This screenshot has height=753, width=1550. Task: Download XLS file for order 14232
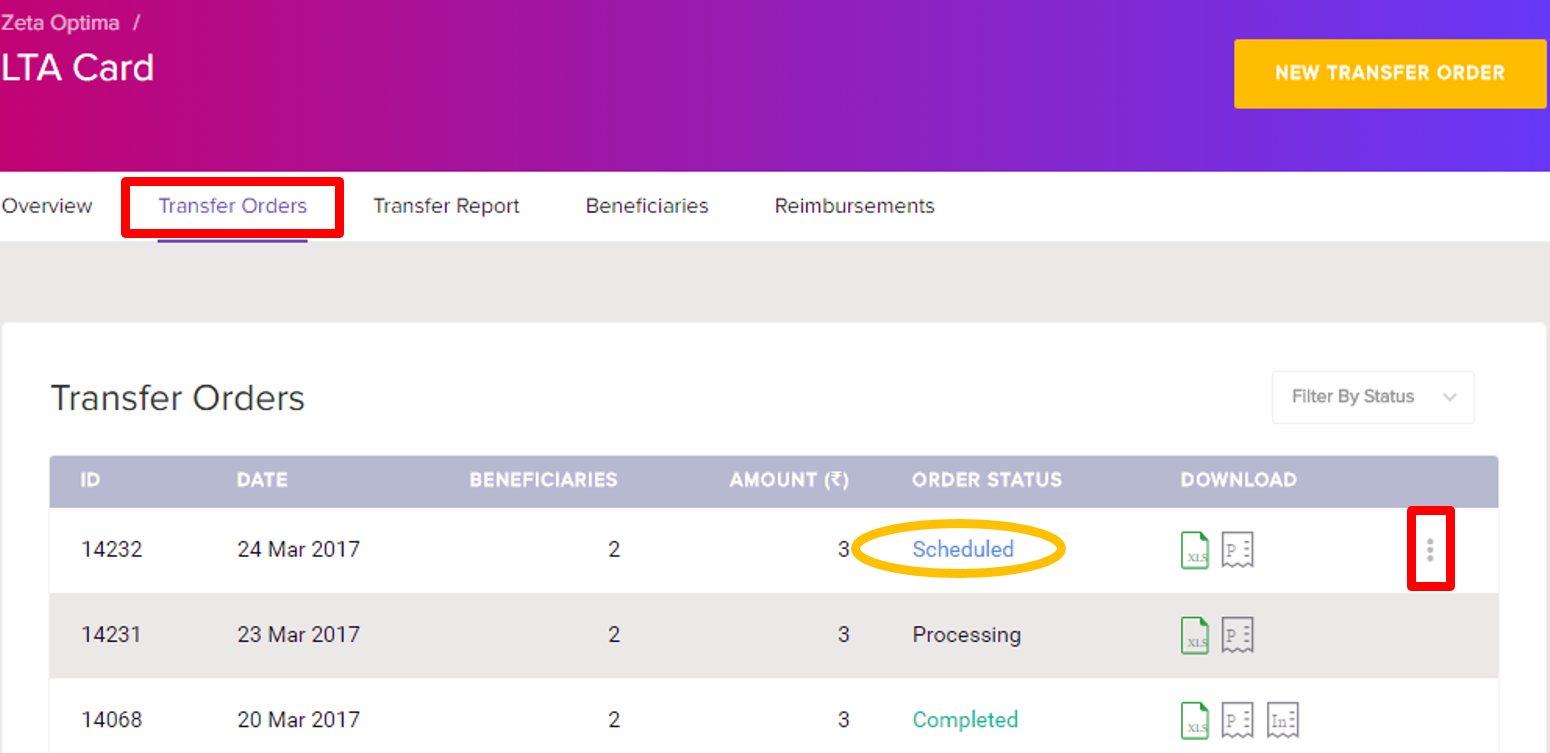1195,550
